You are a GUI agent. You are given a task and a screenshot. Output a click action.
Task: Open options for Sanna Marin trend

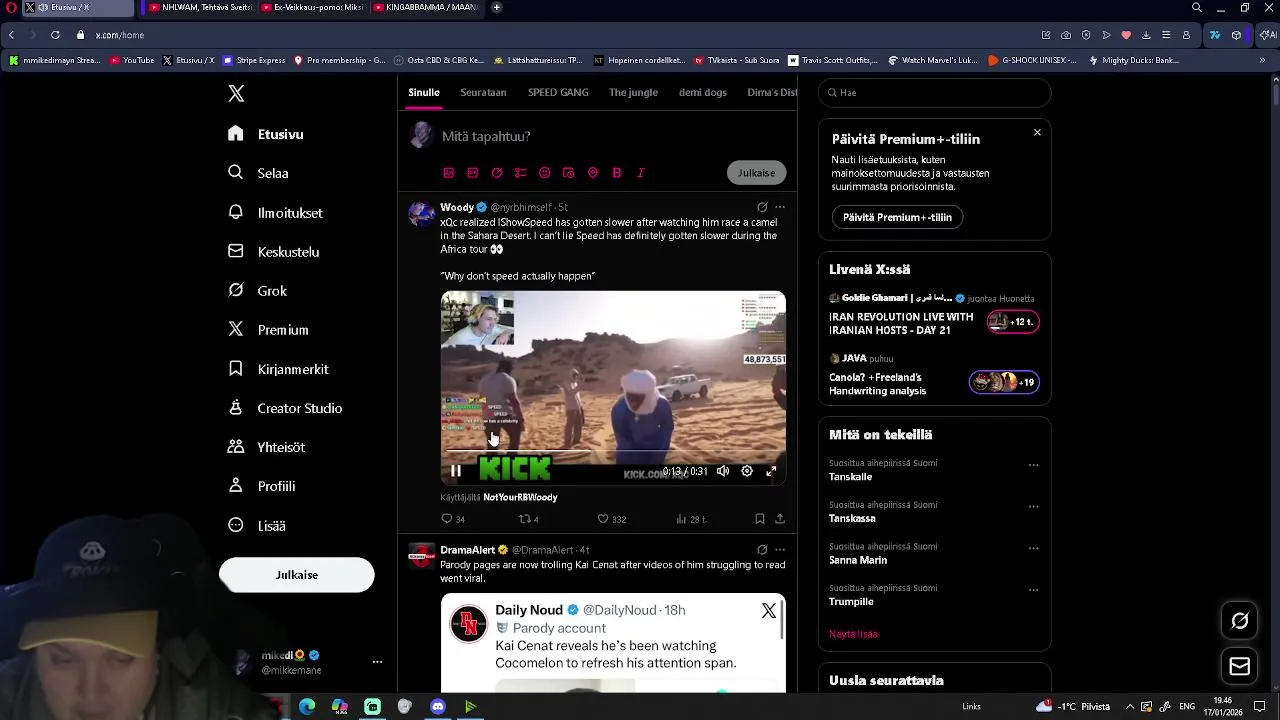coord(1034,548)
